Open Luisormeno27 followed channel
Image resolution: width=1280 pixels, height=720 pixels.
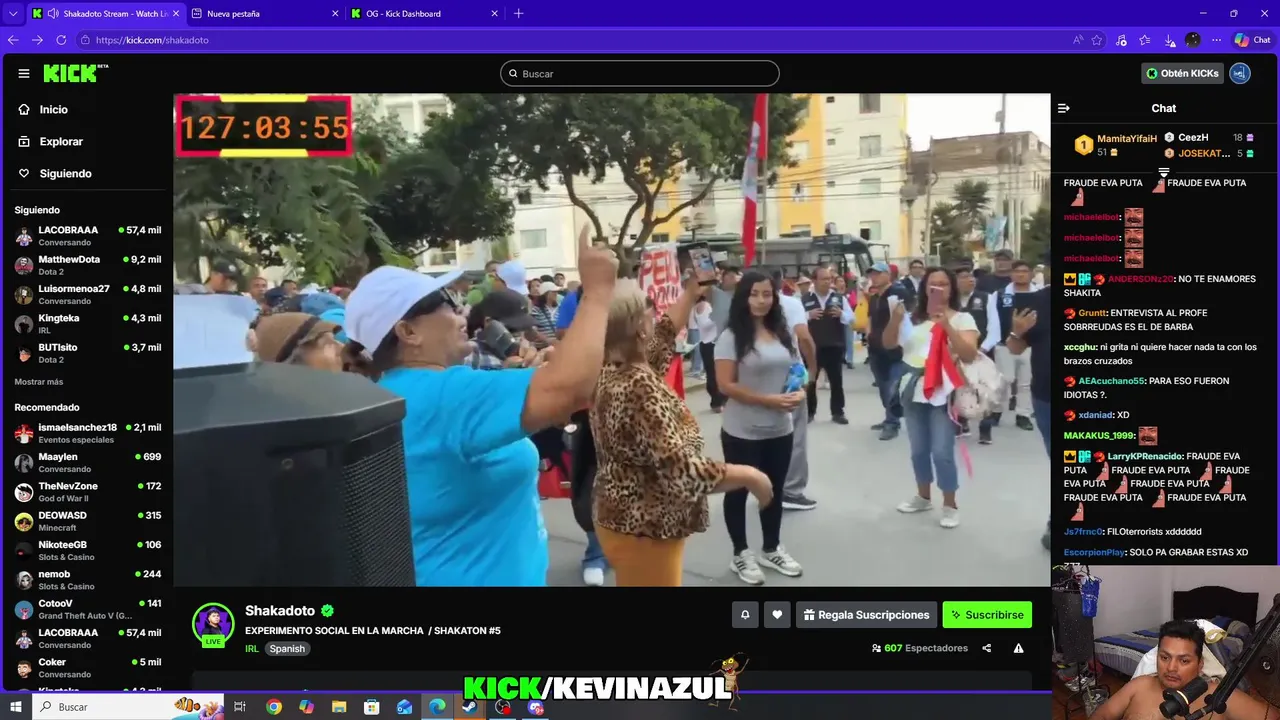coord(88,295)
